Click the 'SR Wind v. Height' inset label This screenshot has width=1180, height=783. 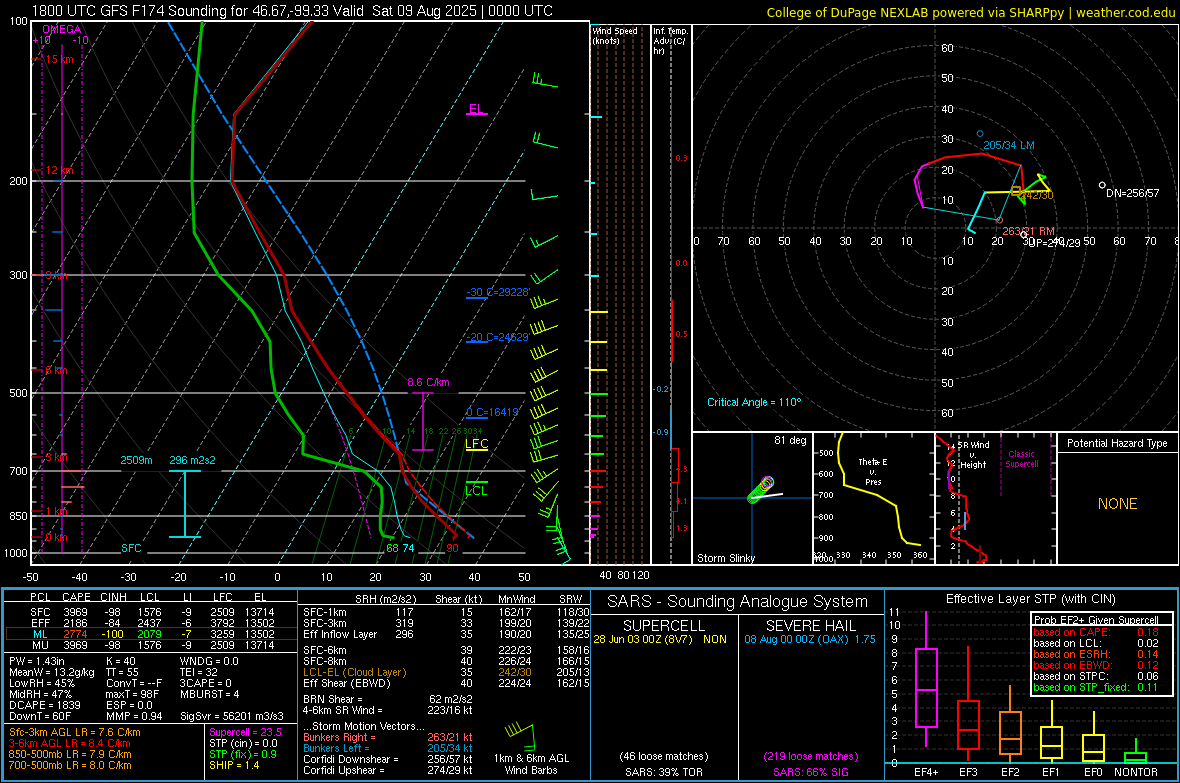973,455
